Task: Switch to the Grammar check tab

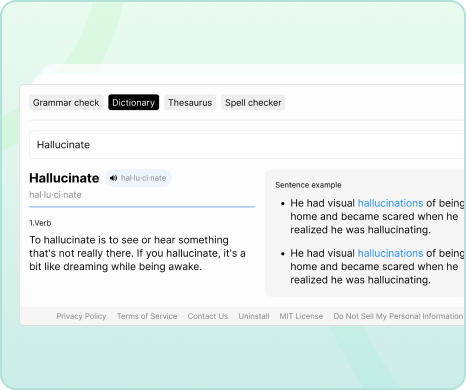Action: coord(66,102)
